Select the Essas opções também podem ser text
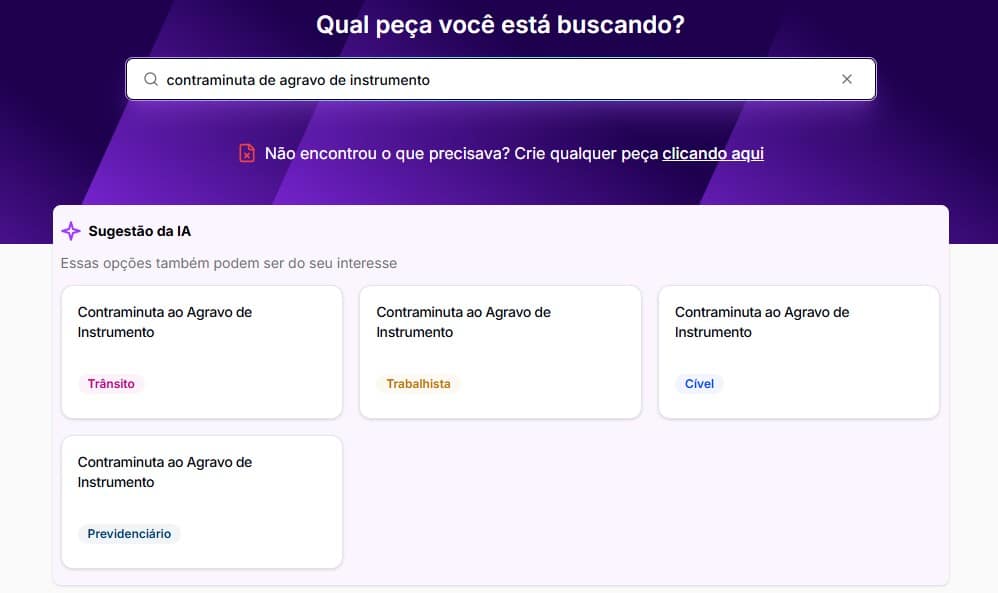 (230, 263)
